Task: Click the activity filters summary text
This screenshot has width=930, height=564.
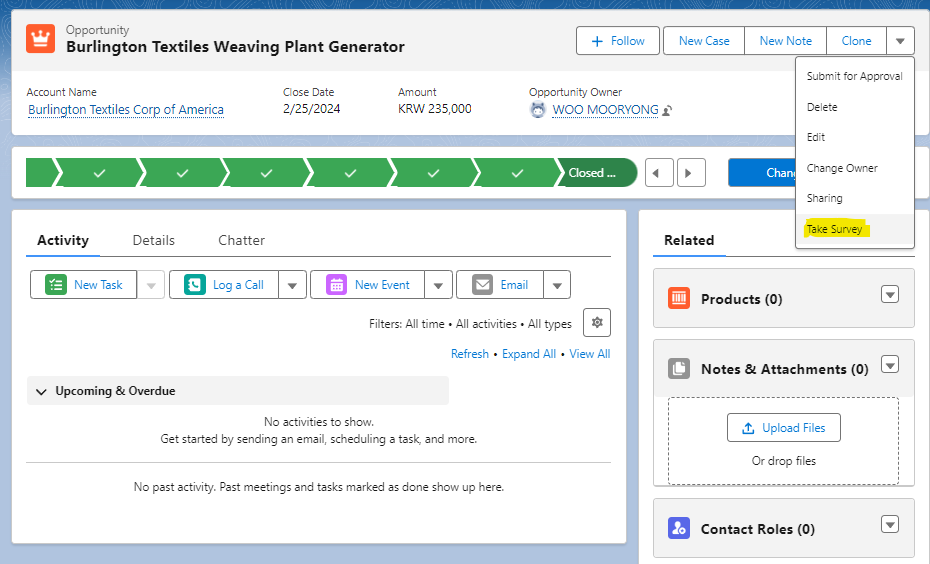Action: (470, 324)
